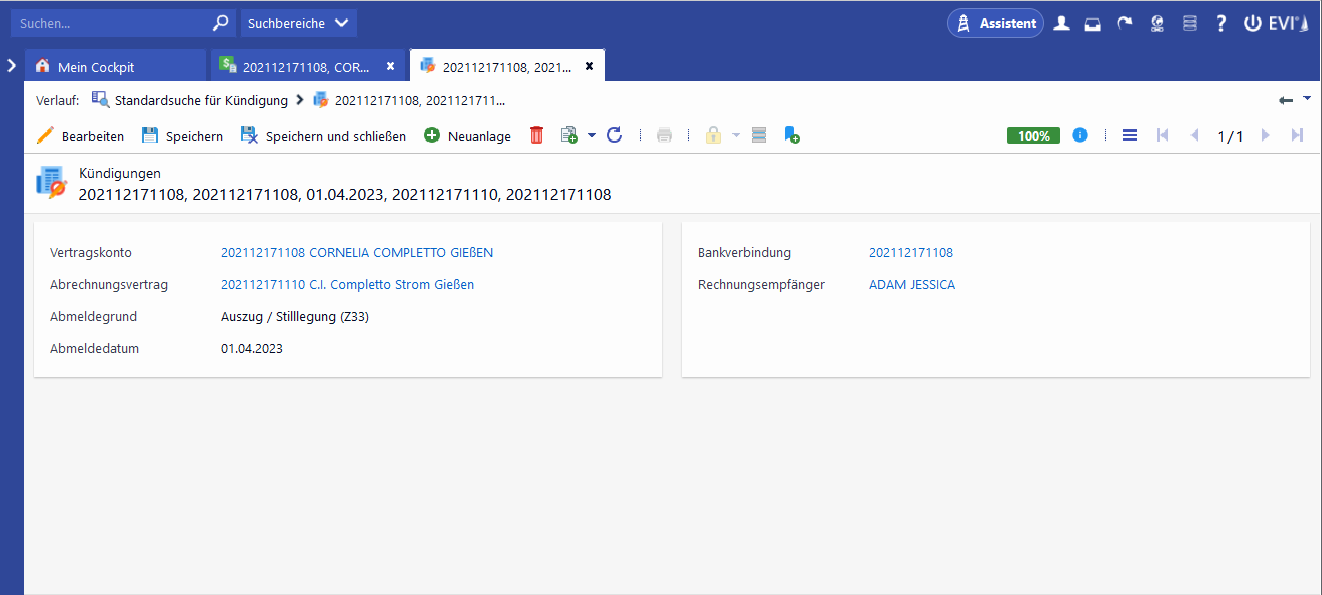This screenshot has height=595, width=1322.
Task: Open the hamburger list menu icon
Action: (1130, 136)
